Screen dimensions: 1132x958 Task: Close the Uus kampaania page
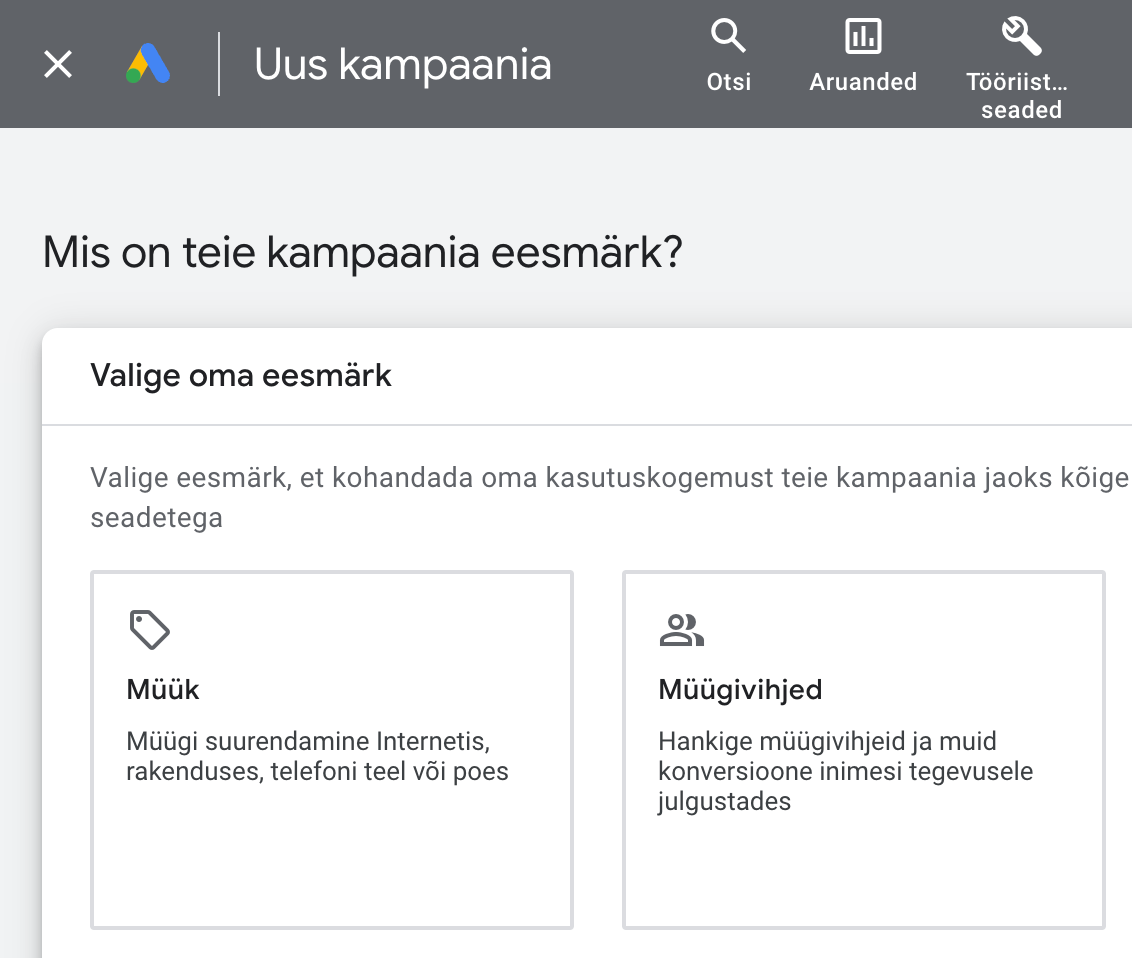(58, 65)
